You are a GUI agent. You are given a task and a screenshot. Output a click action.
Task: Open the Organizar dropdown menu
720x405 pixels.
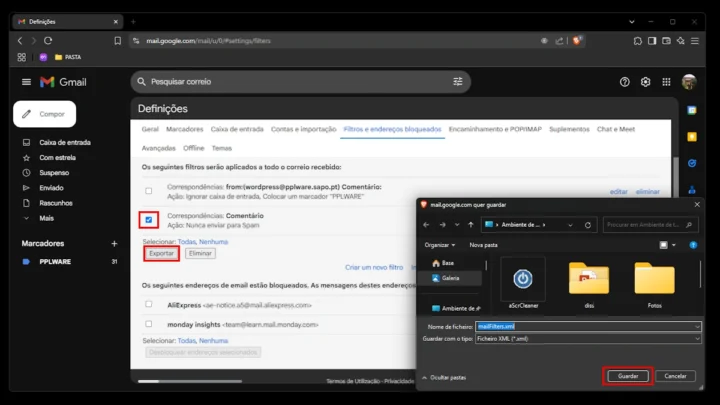[x=440, y=244]
